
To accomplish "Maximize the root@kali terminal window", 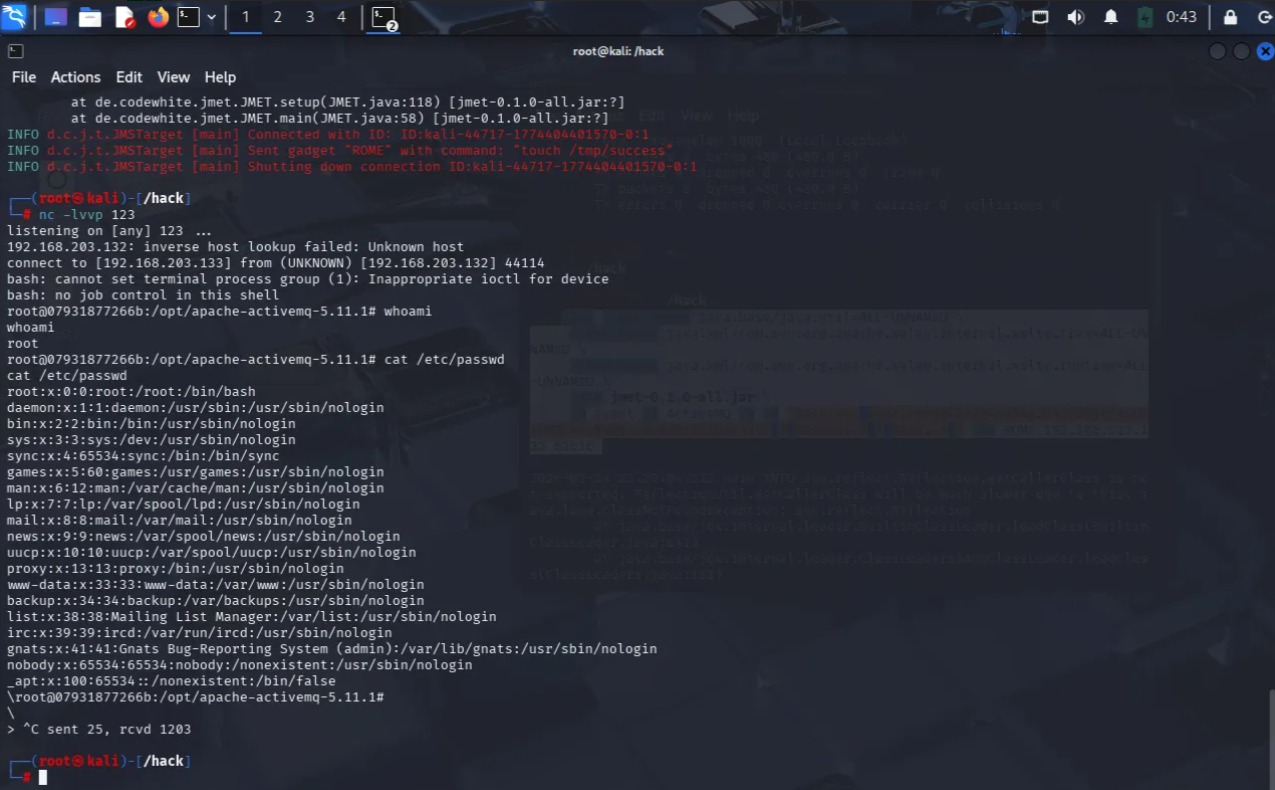I will point(1241,51).
